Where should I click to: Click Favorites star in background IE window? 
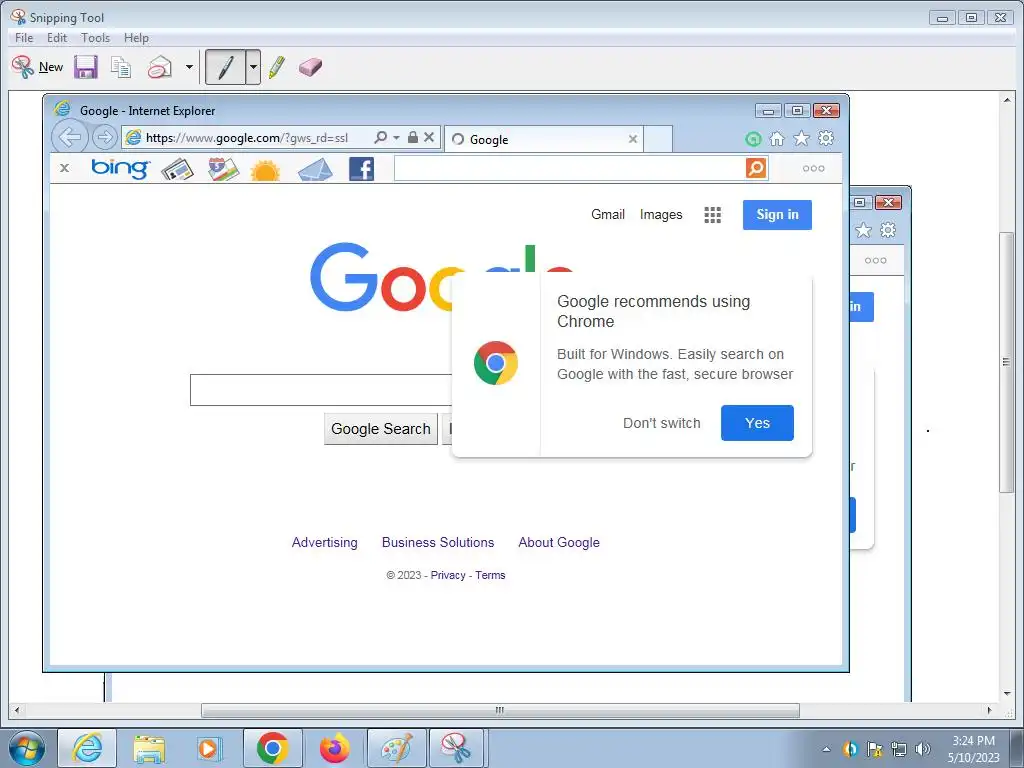click(x=863, y=230)
